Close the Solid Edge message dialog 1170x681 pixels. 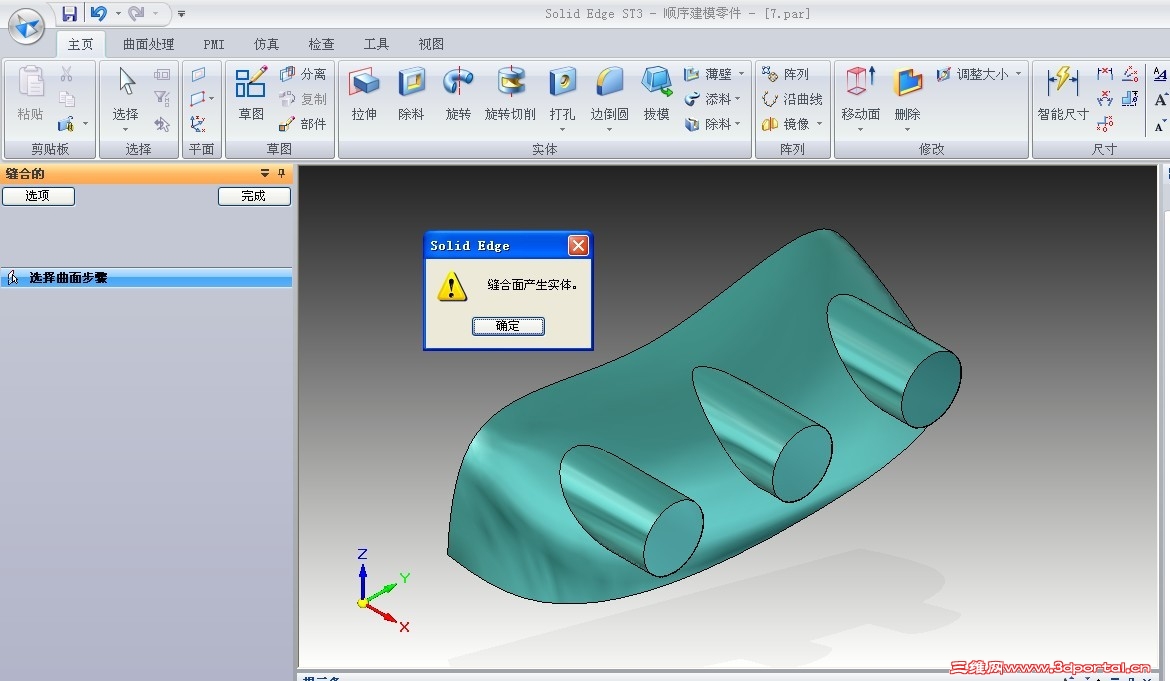coord(578,245)
